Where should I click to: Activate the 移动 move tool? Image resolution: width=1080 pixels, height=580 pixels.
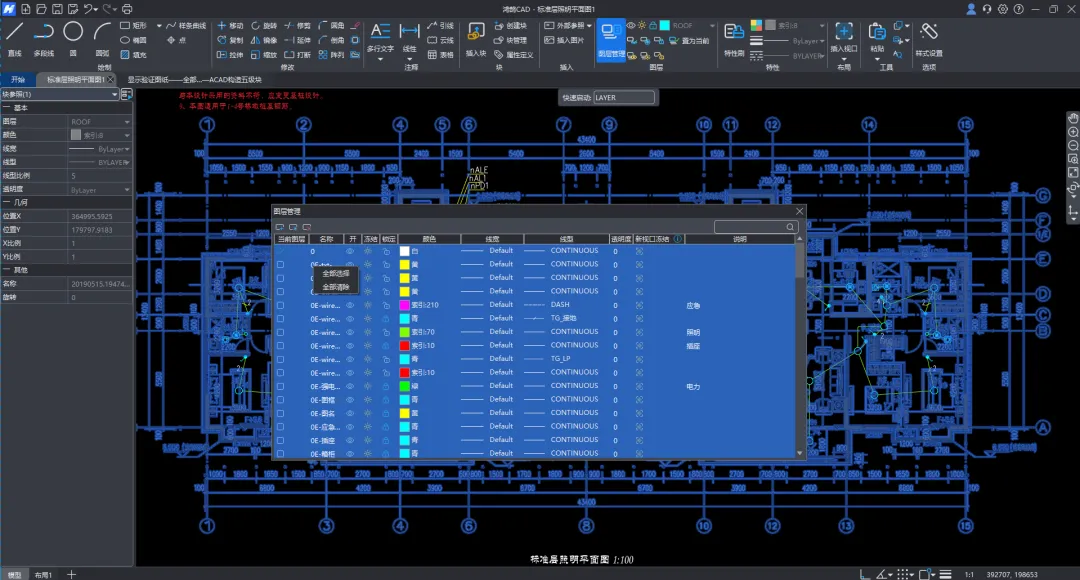[x=230, y=25]
